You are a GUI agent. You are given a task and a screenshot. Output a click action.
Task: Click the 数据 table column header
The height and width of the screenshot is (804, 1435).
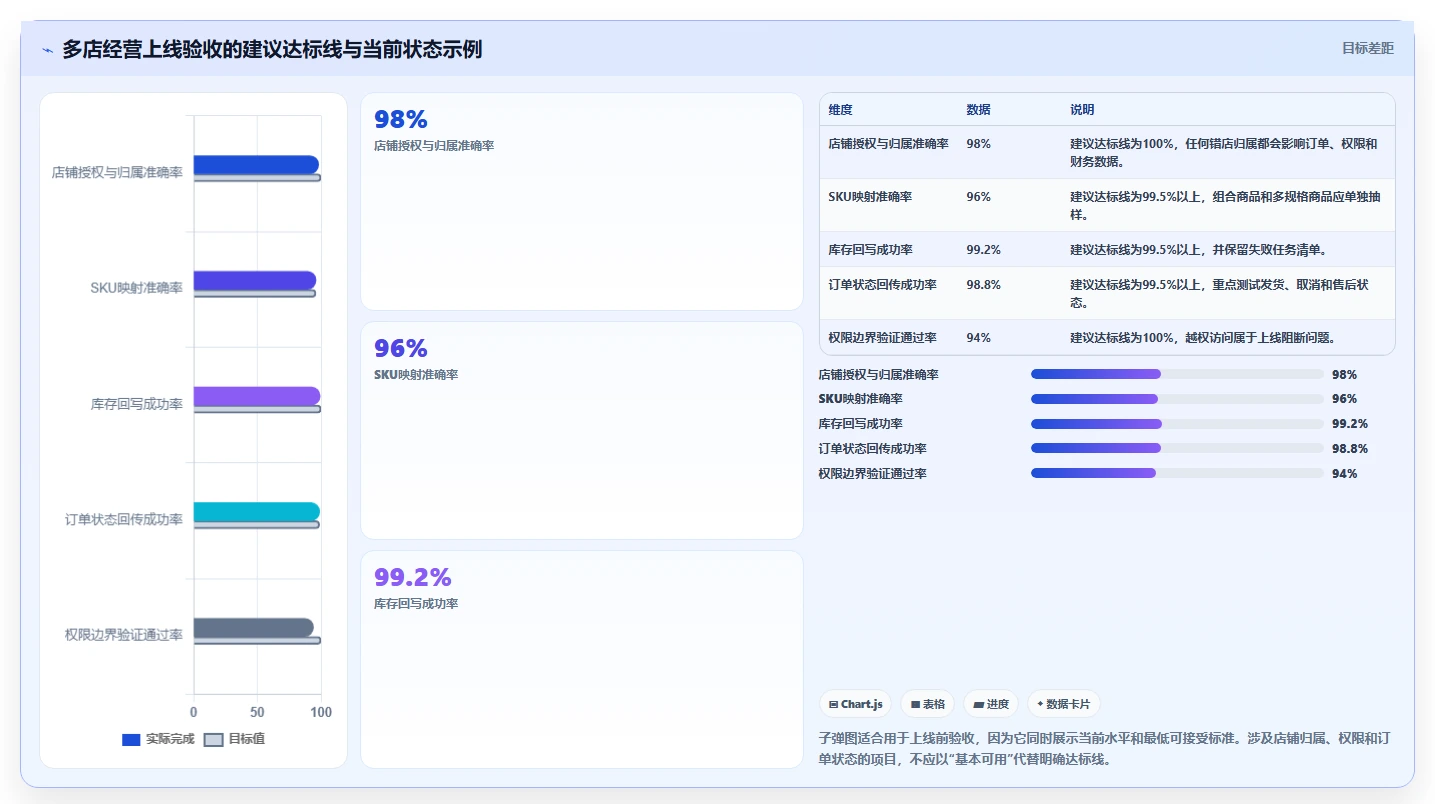[x=978, y=109]
